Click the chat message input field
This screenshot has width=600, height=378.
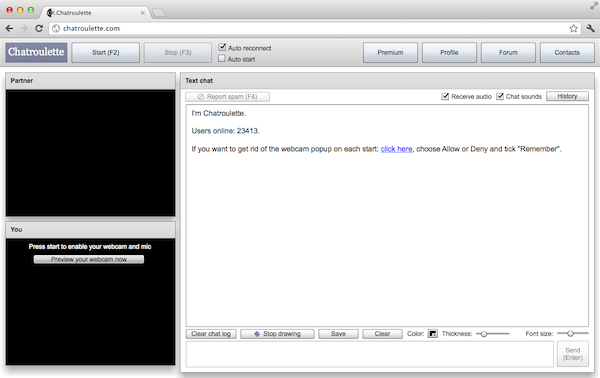(370, 354)
